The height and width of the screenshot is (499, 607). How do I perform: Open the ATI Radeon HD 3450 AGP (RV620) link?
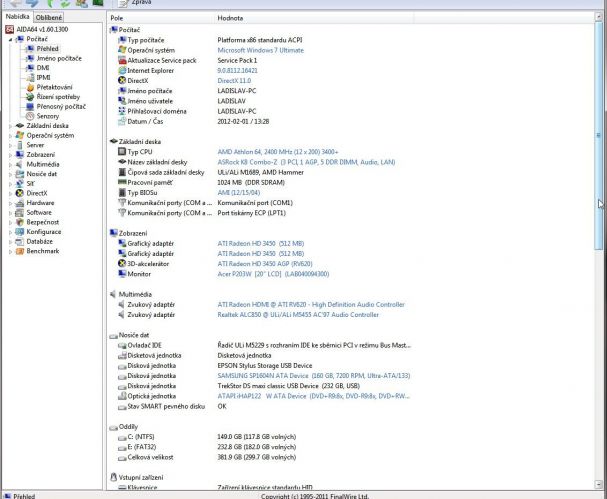pos(265,264)
